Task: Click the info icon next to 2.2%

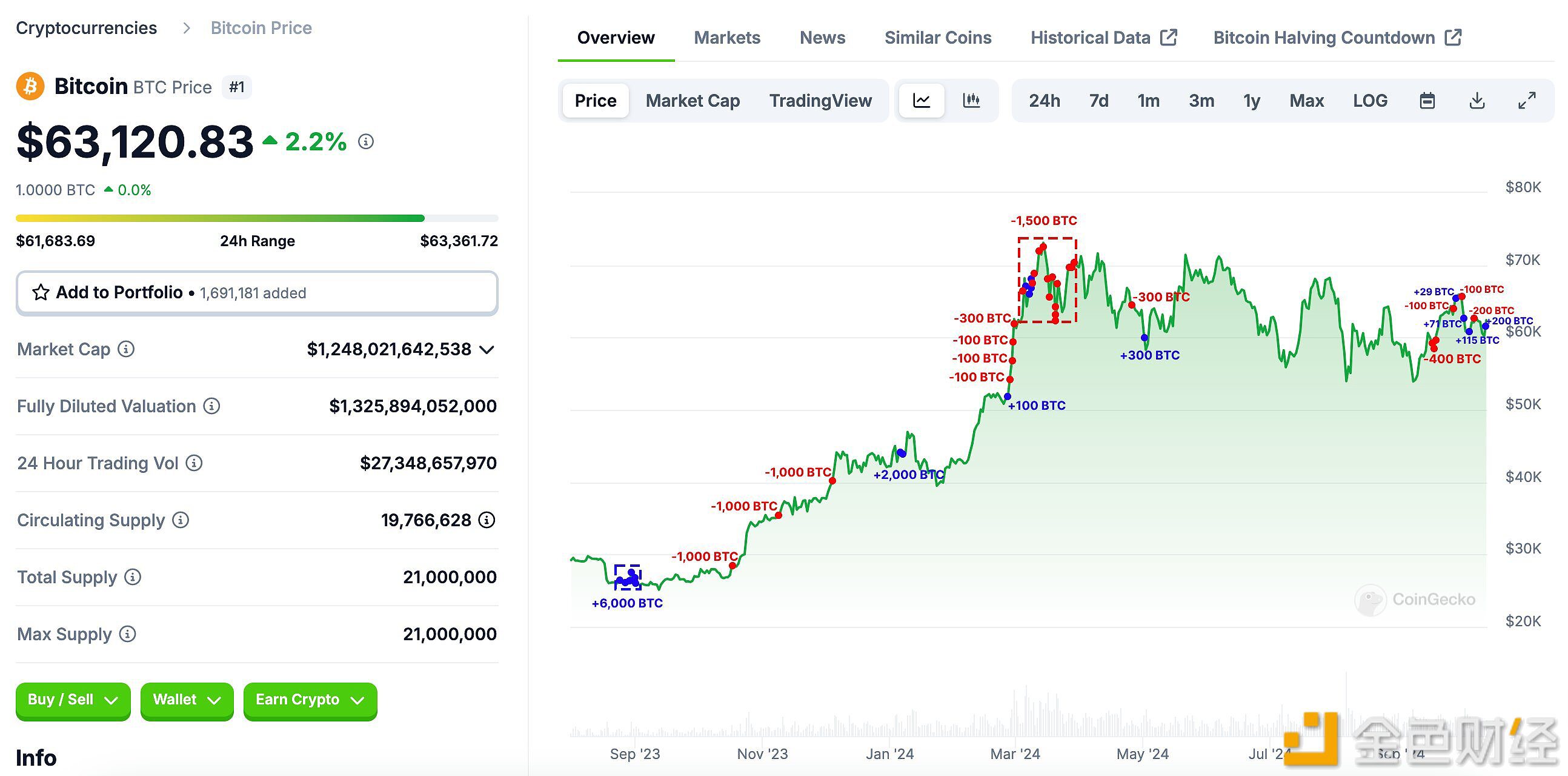Action: (x=366, y=142)
